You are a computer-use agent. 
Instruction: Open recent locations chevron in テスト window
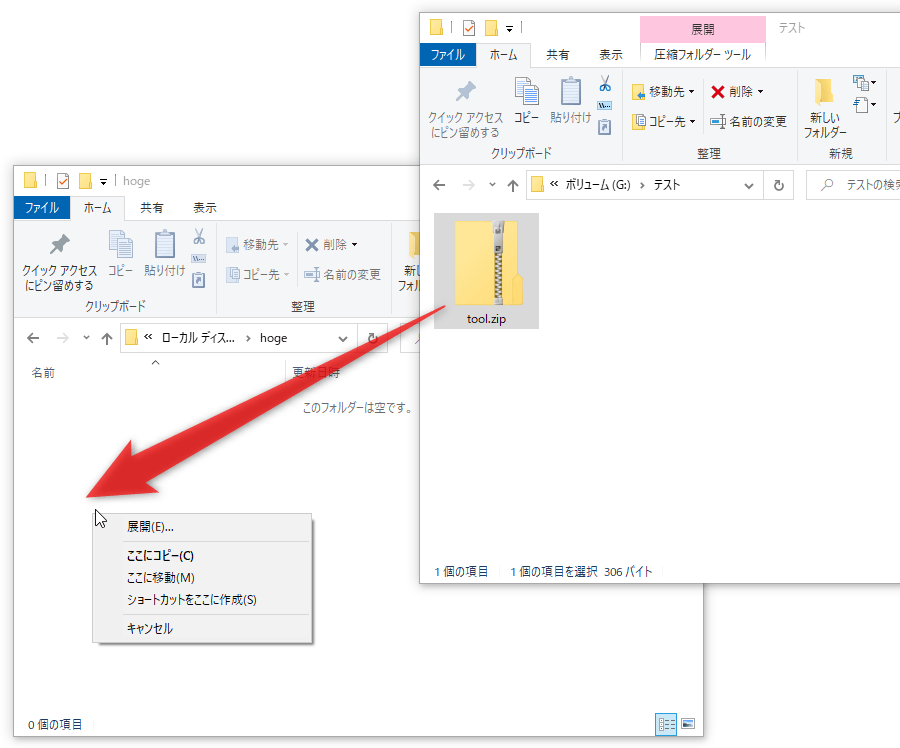click(492, 185)
